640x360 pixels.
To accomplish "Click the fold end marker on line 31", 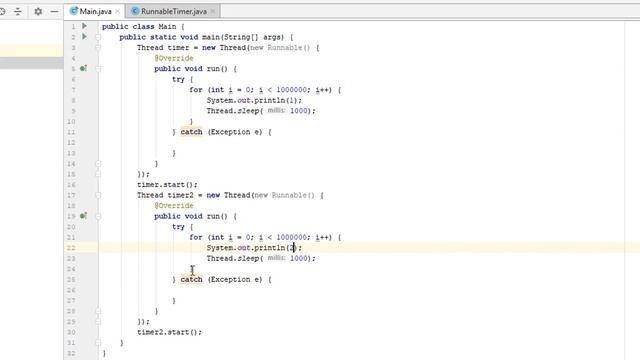I will (x=98, y=343).
